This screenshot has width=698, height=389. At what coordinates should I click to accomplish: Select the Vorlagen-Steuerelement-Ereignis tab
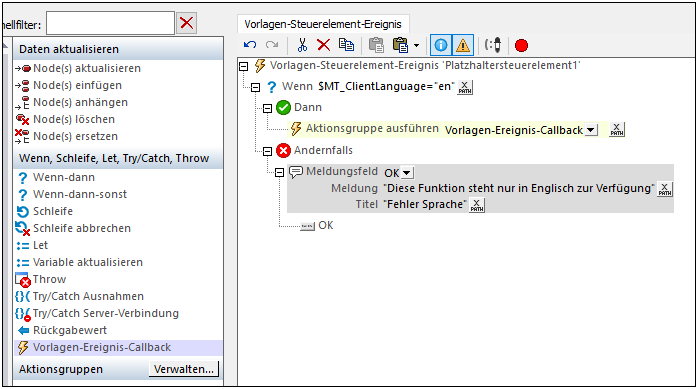[x=323, y=24]
